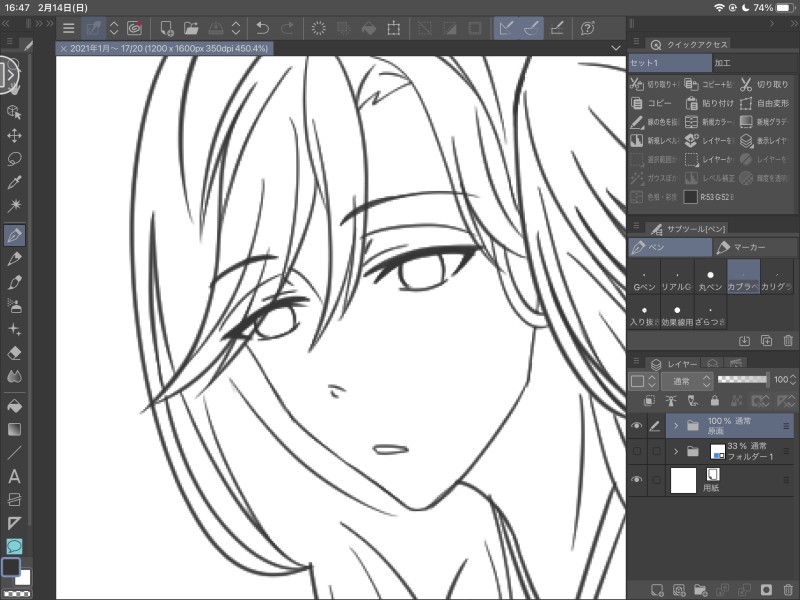Click コピー in quick access
This screenshot has height=600, width=800.
tap(653, 103)
